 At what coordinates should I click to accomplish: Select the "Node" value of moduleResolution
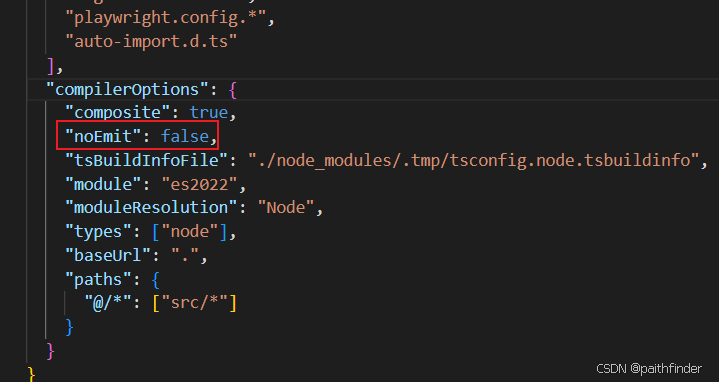click(286, 207)
